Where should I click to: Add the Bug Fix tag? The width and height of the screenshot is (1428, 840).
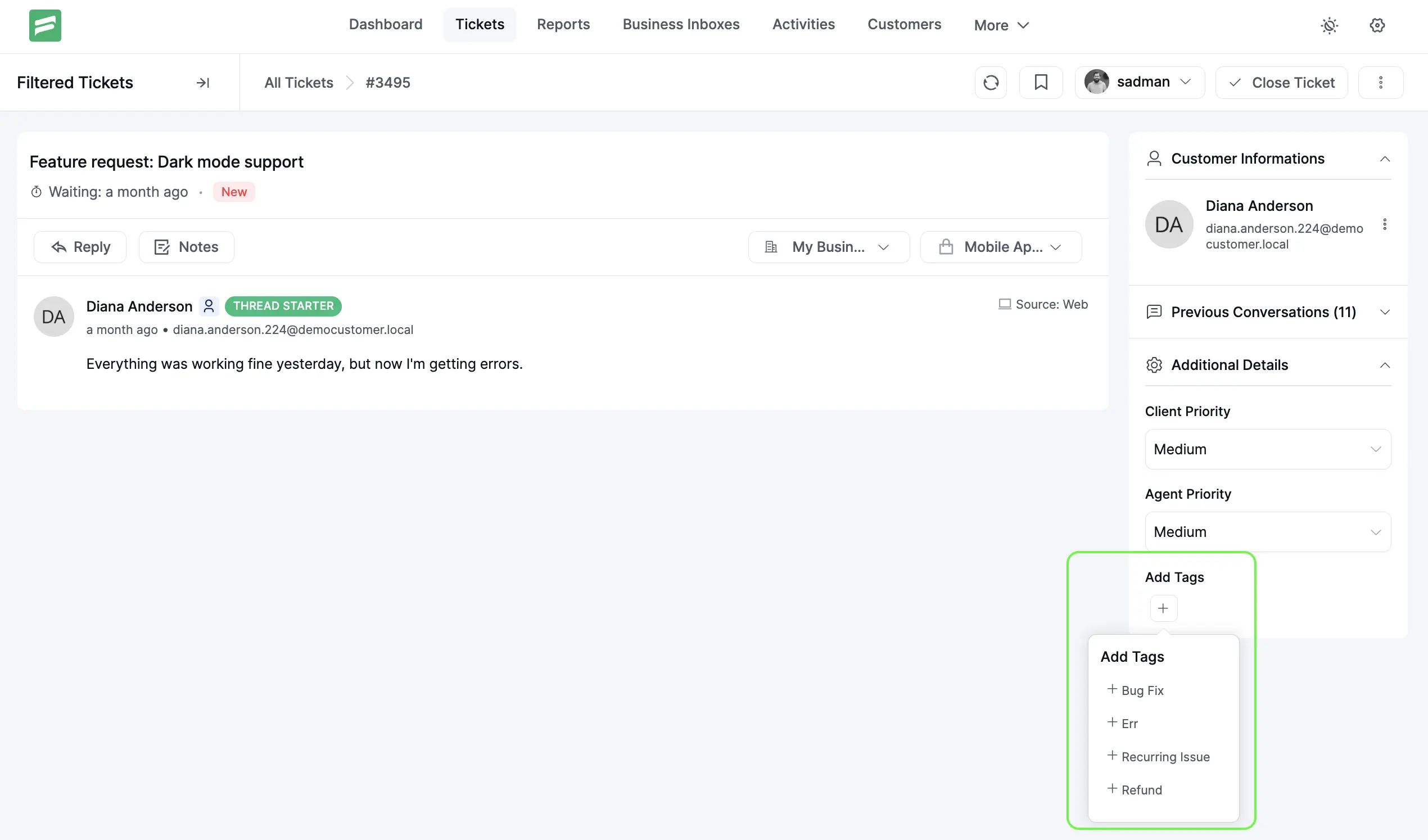(1135, 690)
